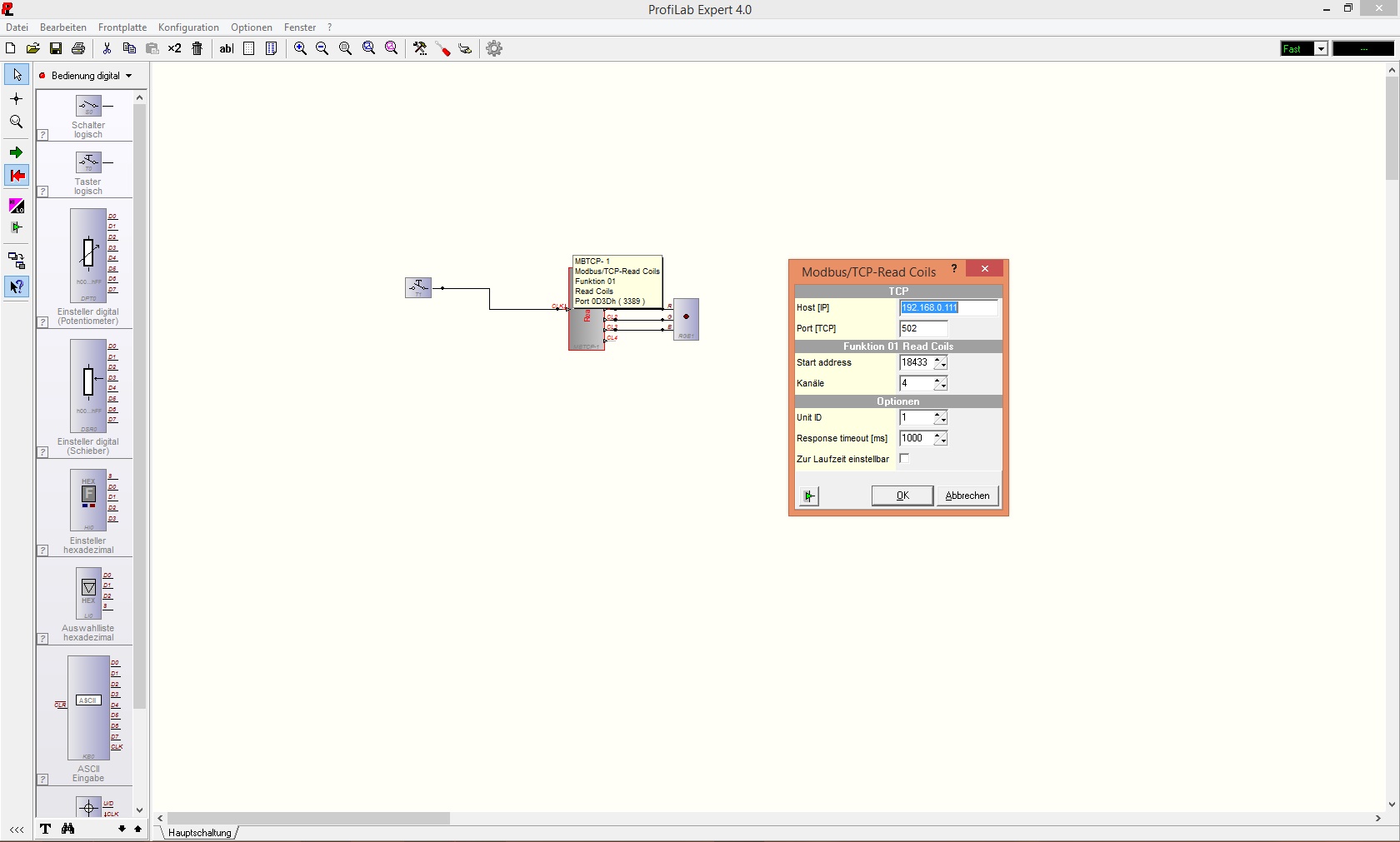Open the Konfiguration menu
This screenshot has height=842, width=1400.
(x=188, y=27)
